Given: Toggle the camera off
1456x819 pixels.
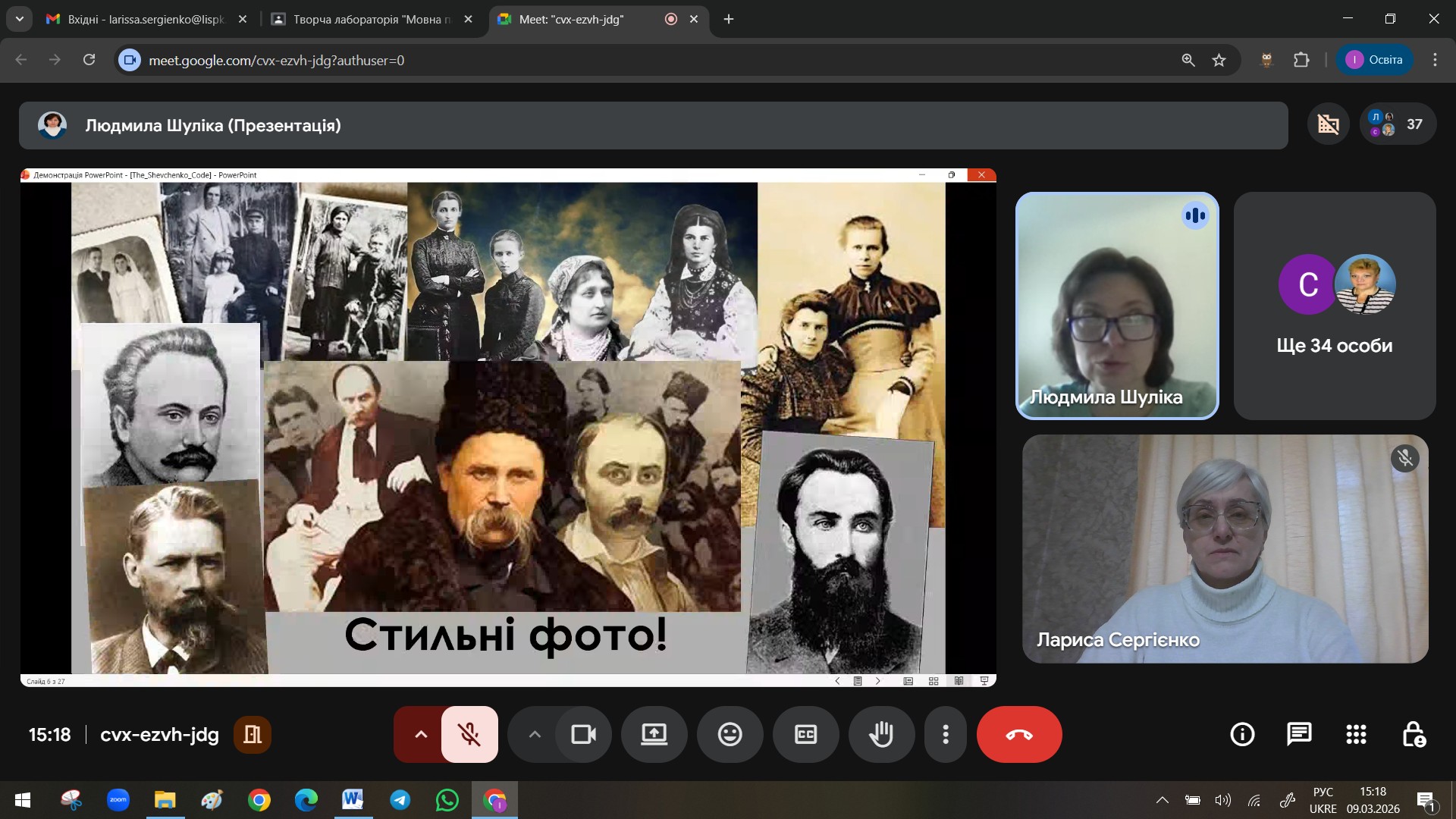Looking at the screenshot, I should pyautogui.click(x=583, y=734).
